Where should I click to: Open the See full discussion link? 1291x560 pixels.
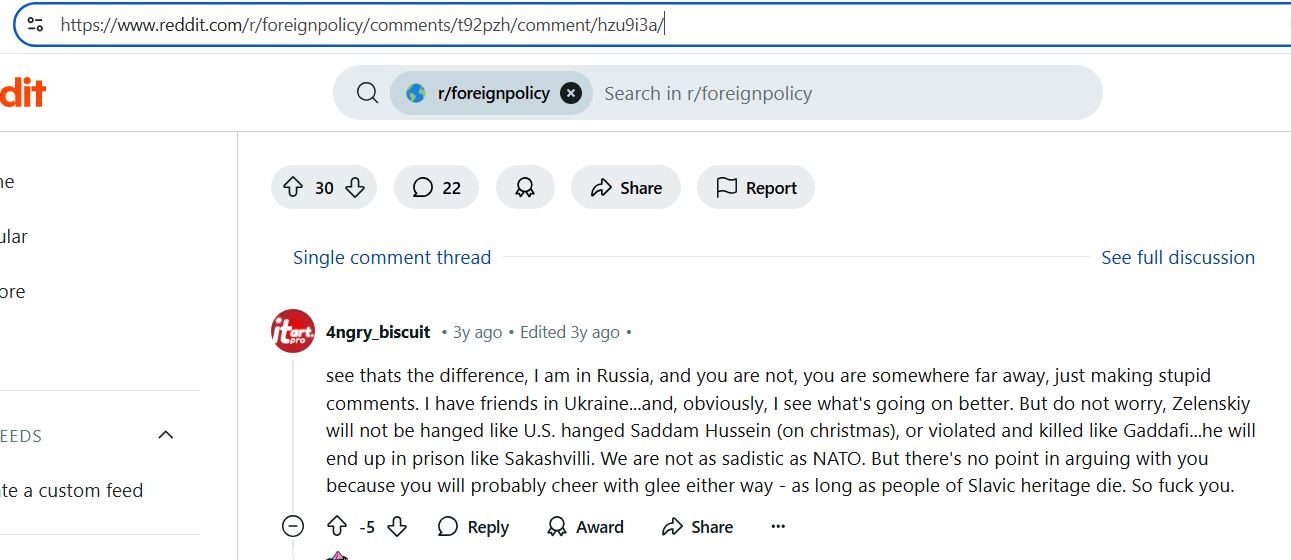tap(1178, 257)
